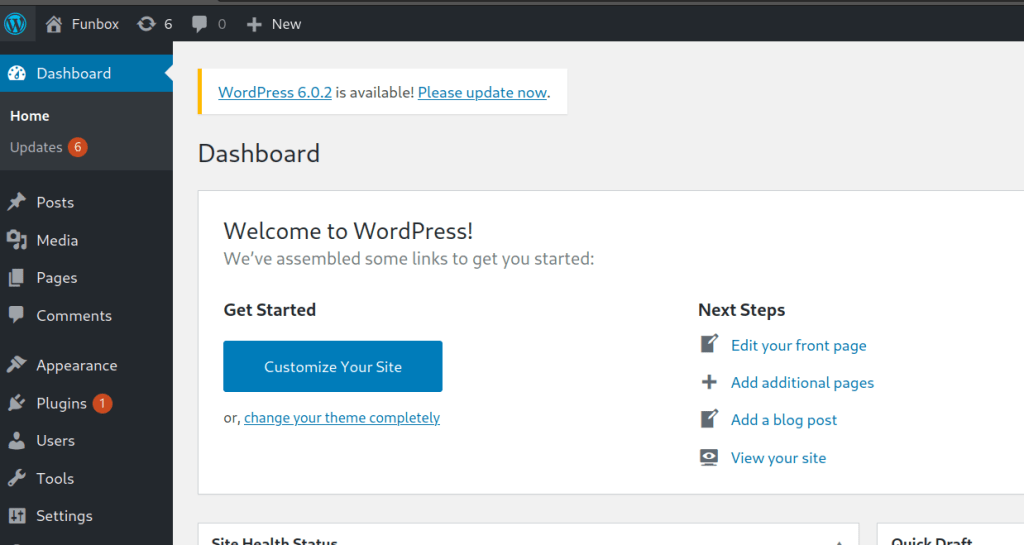The height and width of the screenshot is (545, 1024).
Task: Follow the WordPress 6.0.2 link
Action: click(x=274, y=92)
